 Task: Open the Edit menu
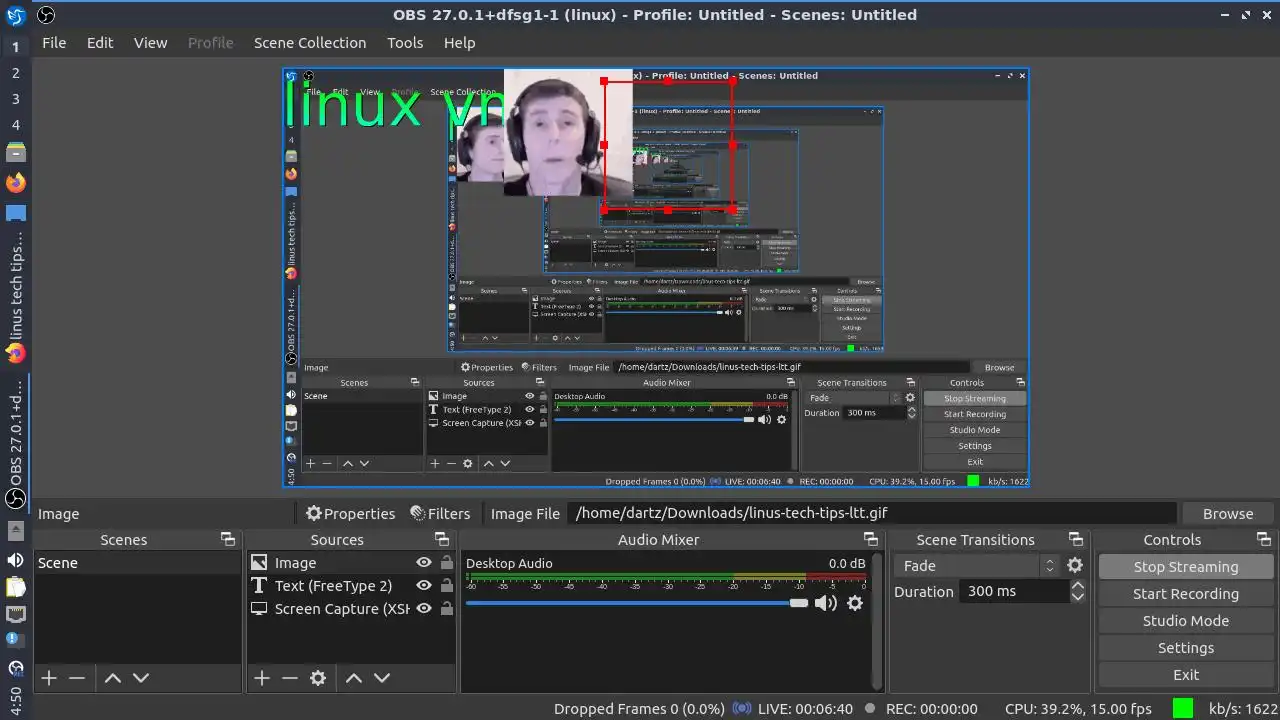(100, 43)
